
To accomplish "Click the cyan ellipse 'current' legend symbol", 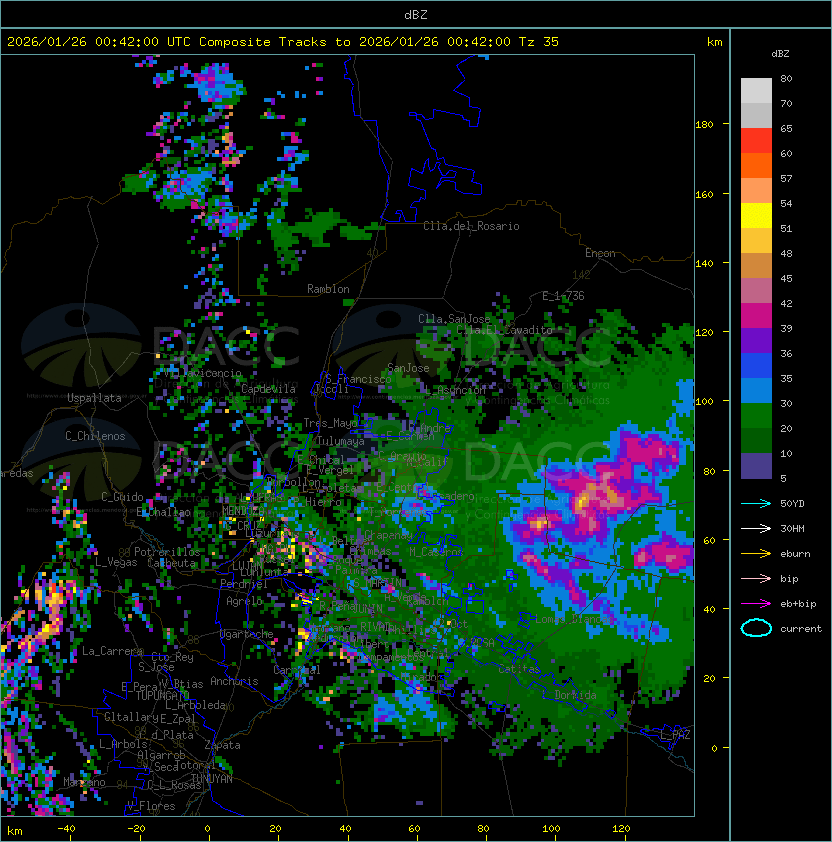I will click(x=756, y=628).
